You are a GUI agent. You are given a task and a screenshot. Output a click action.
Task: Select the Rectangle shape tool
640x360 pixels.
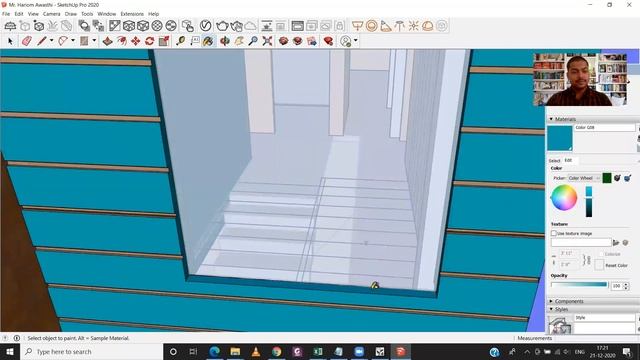click(x=84, y=41)
